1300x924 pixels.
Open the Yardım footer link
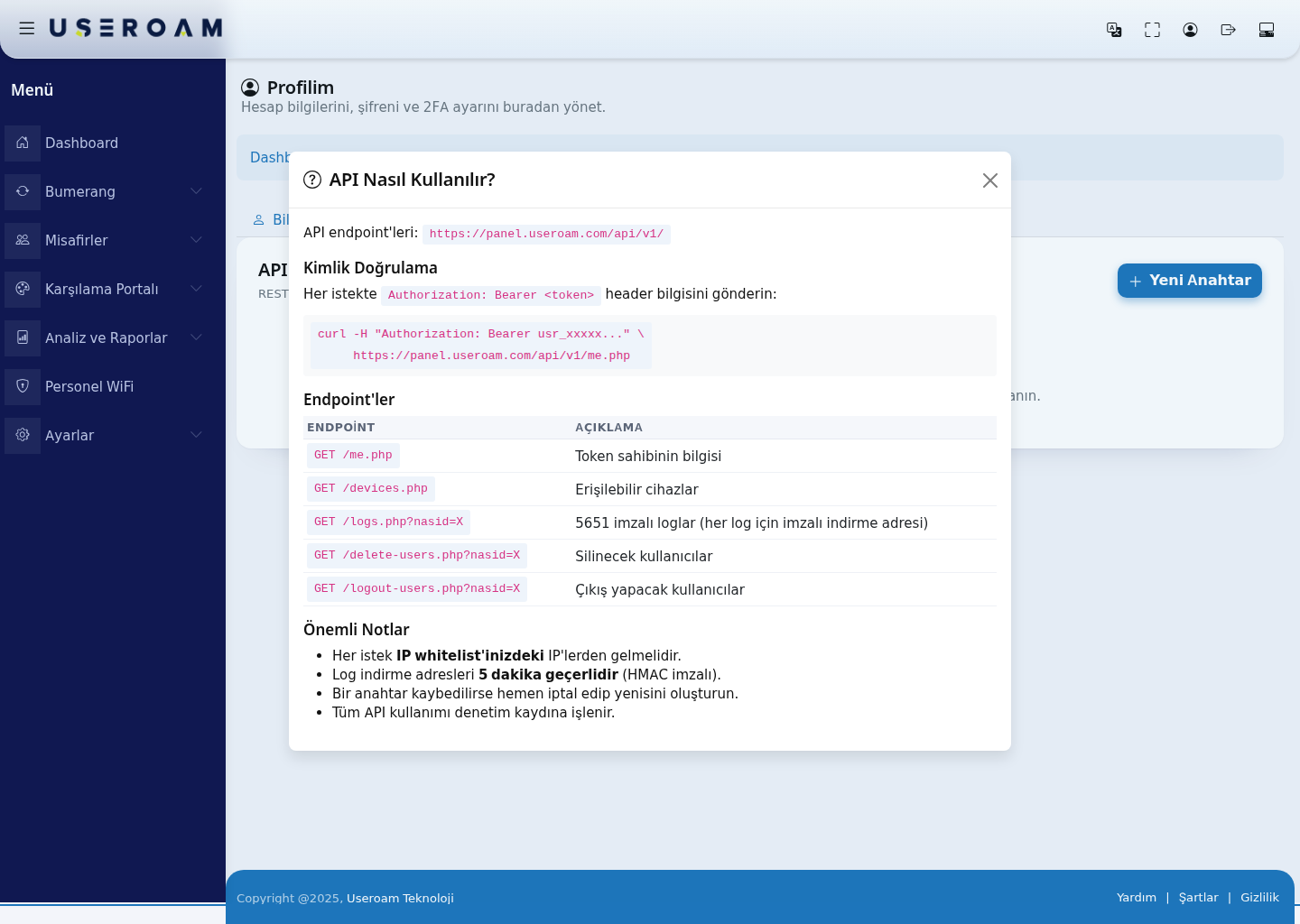click(x=1137, y=898)
